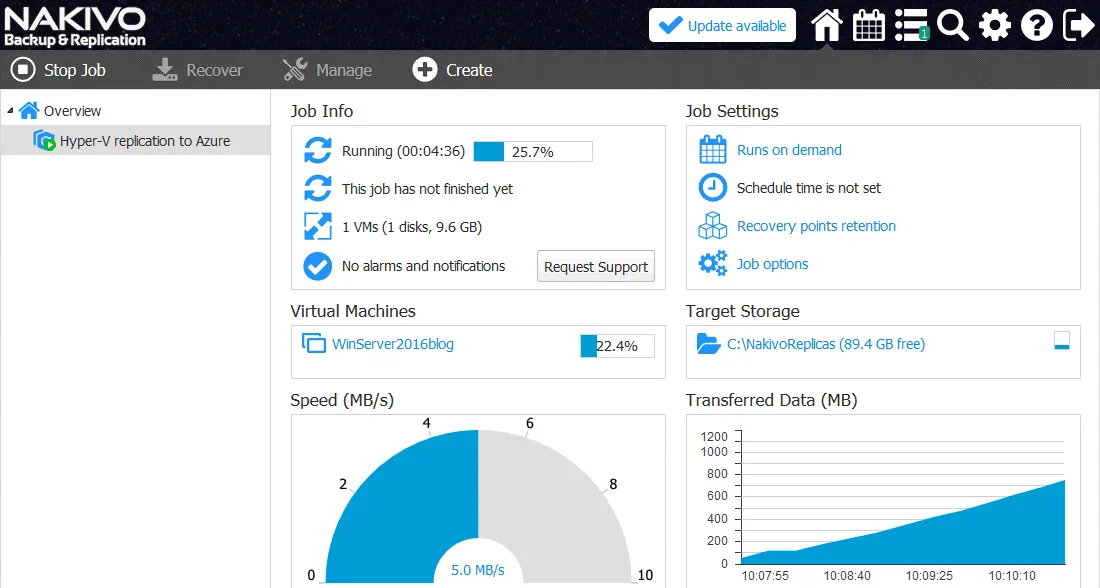Click the target storage folder icon
Image resolution: width=1100 pixels, height=588 pixels.
tap(709, 344)
